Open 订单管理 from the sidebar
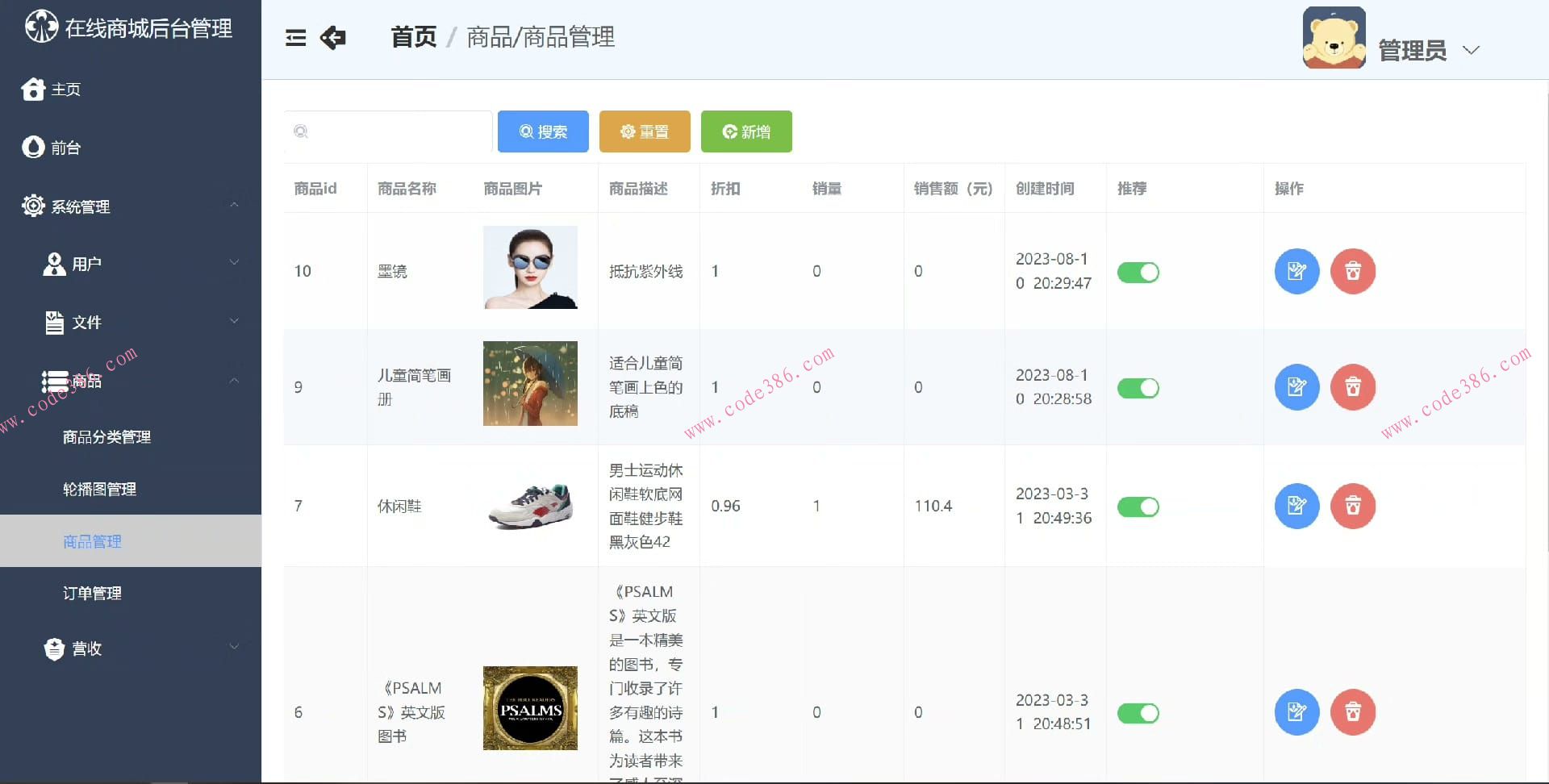 91,593
